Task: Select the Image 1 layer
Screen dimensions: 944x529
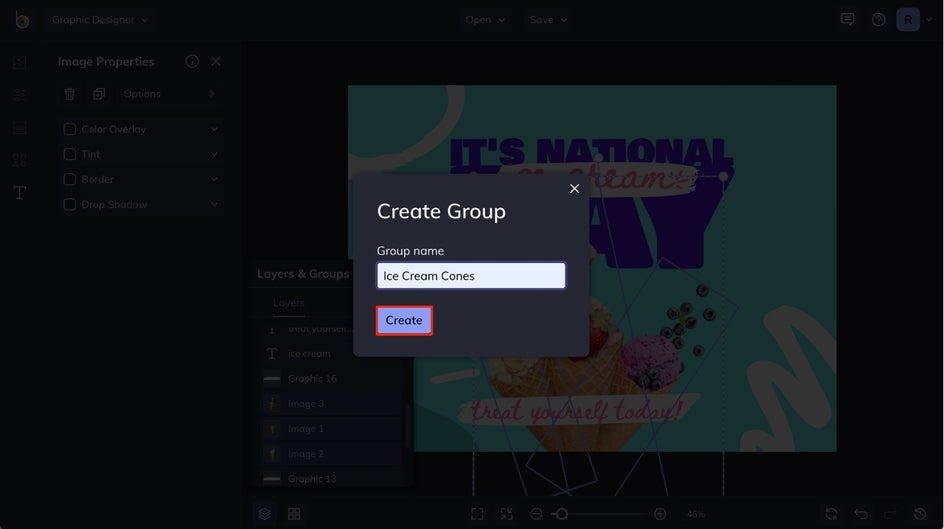Action: [331, 429]
